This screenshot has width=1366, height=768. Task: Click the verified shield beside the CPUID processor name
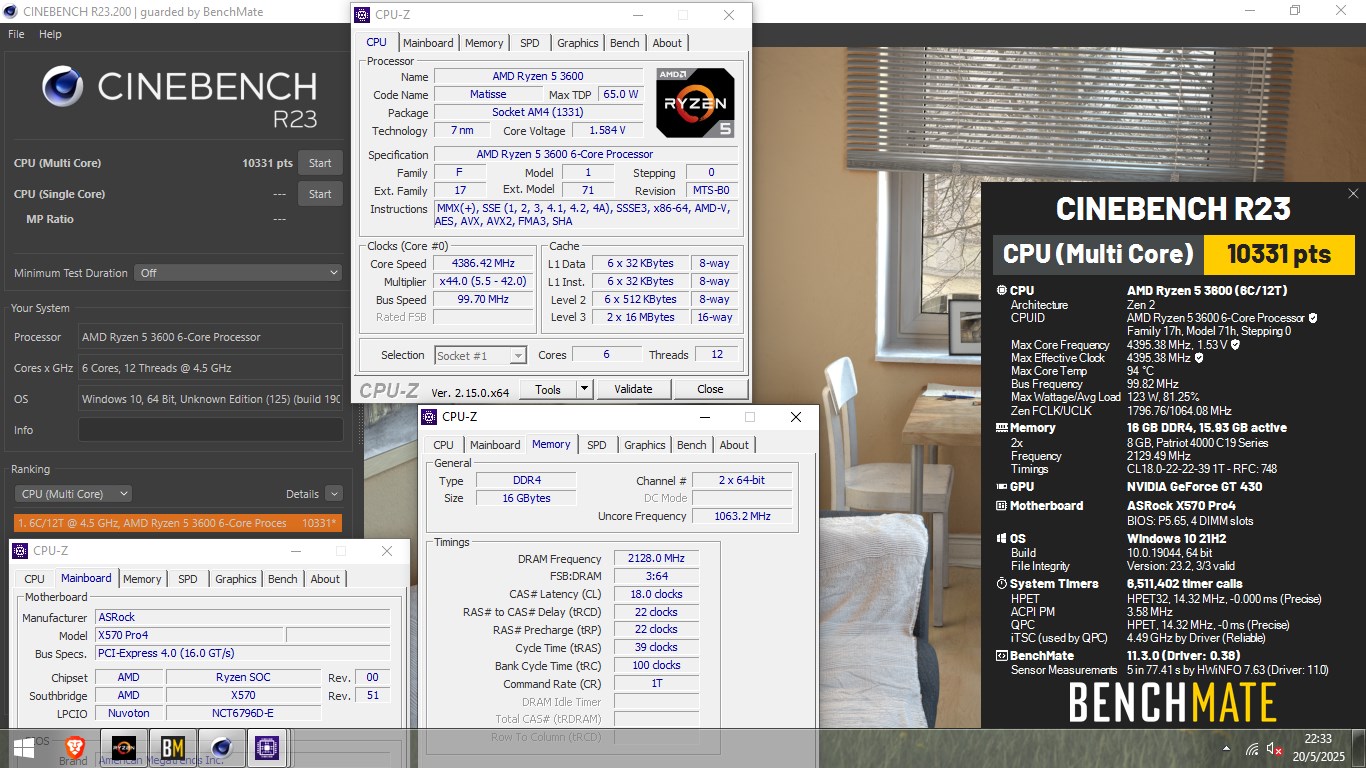click(1312, 318)
